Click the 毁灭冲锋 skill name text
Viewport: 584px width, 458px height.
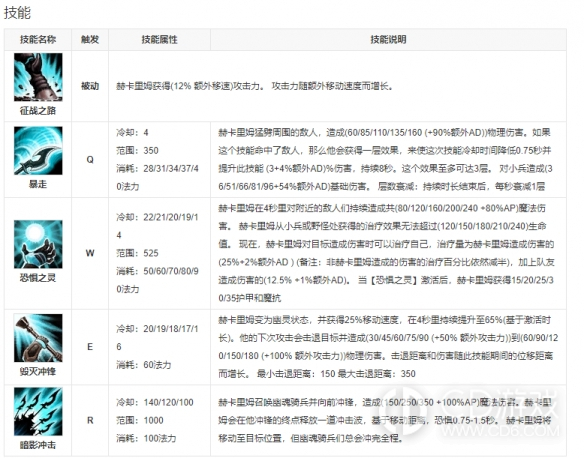click(38, 371)
